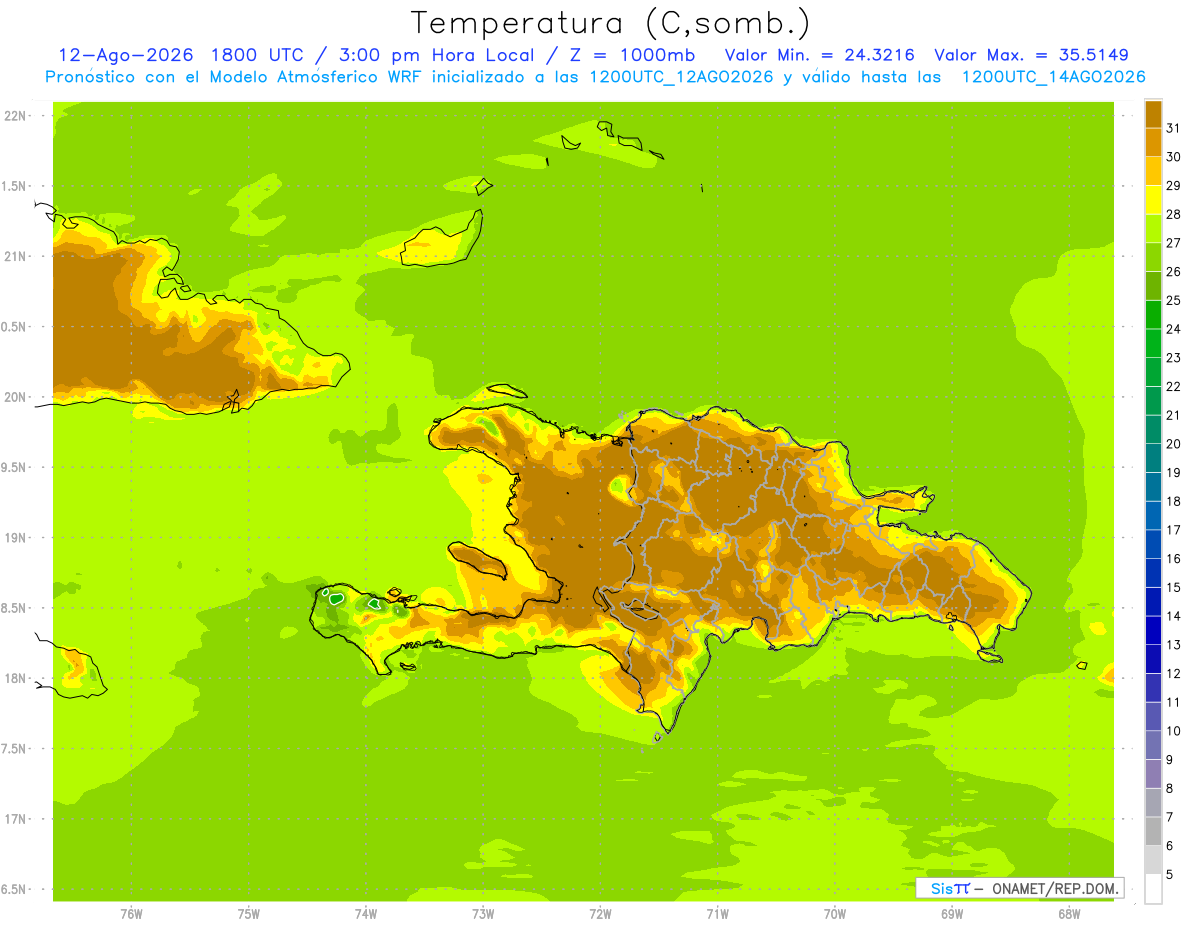Pick the yellow legend band between 28 and 29
This screenshot has width=1200, height=927.
pyautogui.click(x=1153, y=200)
